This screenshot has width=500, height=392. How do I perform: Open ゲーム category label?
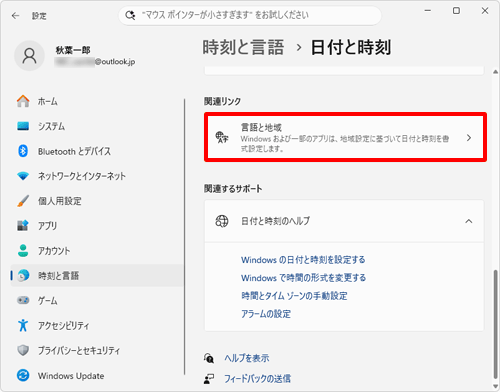[47, 300]
